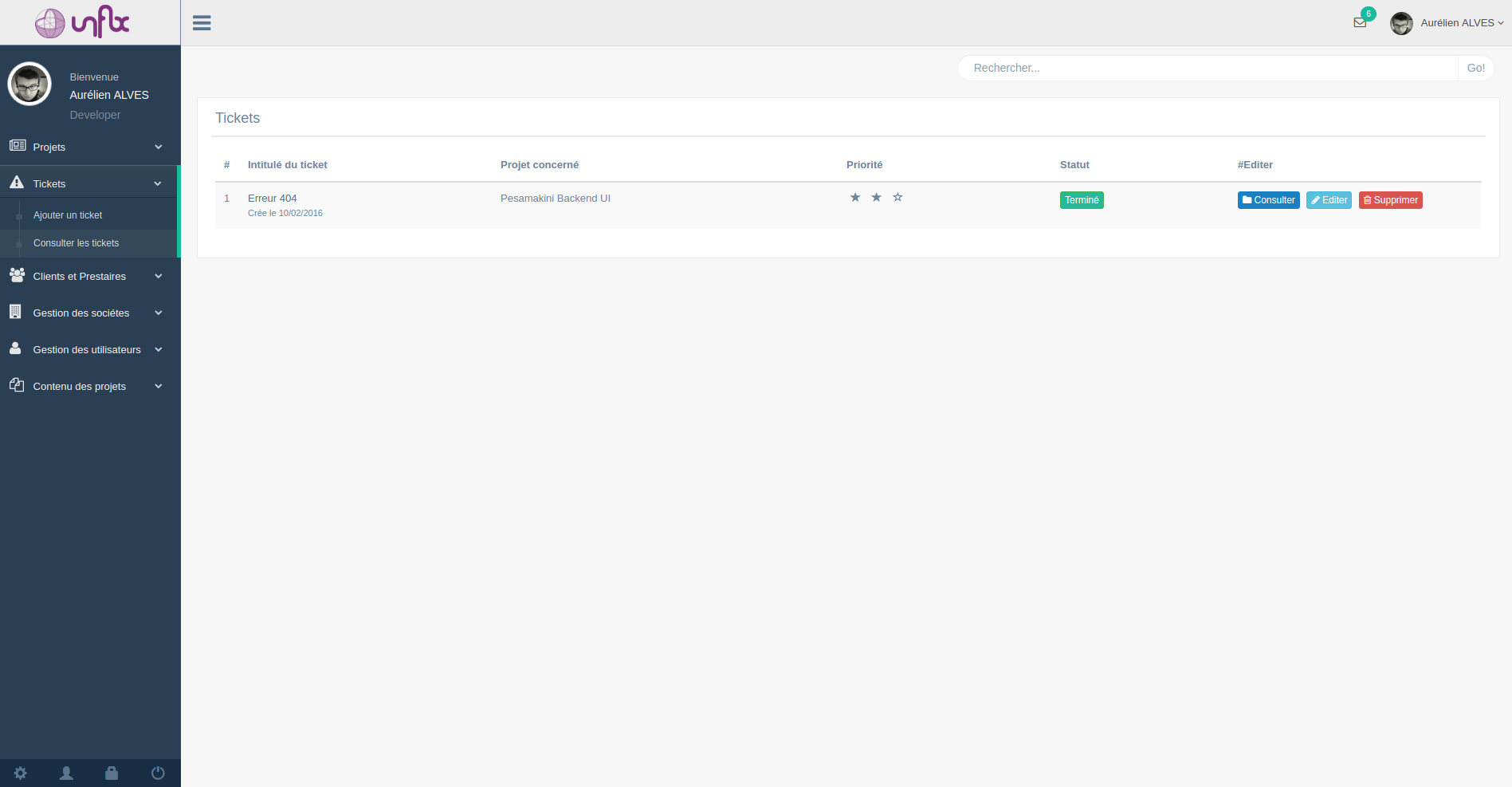The image size is (1512, 787).
Task: Select Ajouter un ticket menu item
Action: [68, 215]
